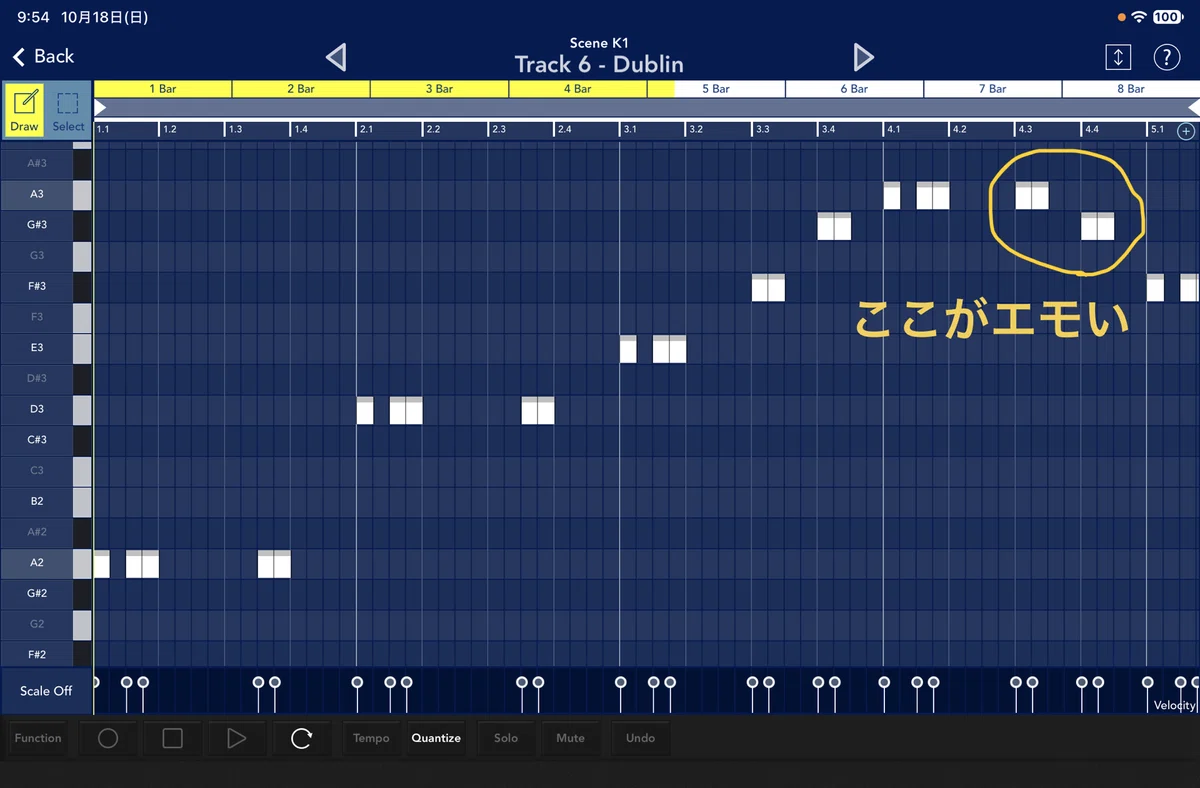Open the Function menu
The width and height of the screenshot is (1200, 788).
click(x=38, y=738)
